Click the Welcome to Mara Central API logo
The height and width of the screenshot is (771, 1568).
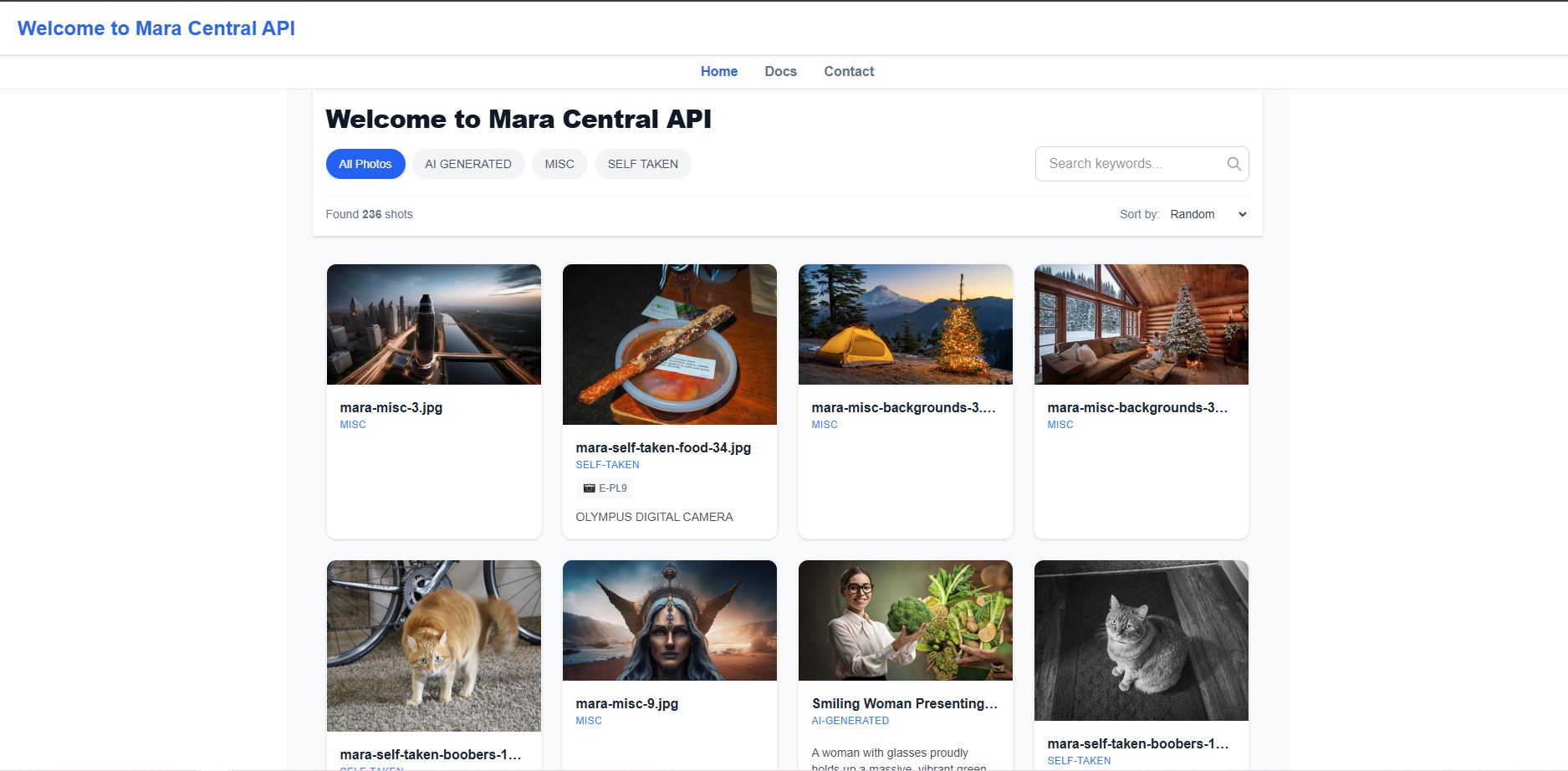click(157, 28)
